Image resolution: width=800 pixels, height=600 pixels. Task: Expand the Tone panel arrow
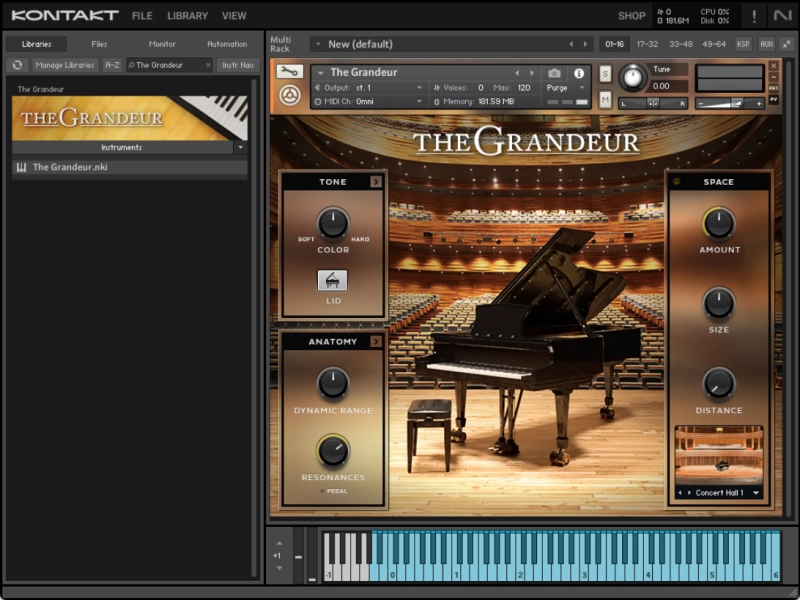tap(376, 182)
